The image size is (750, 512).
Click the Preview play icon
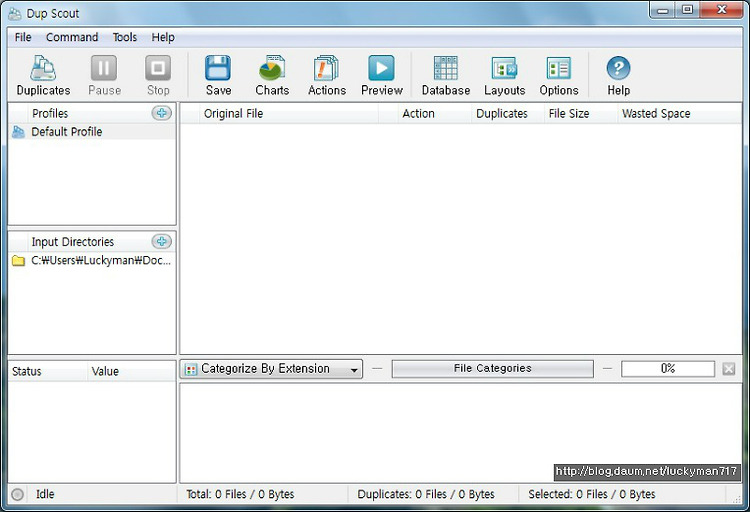[382, 68]
